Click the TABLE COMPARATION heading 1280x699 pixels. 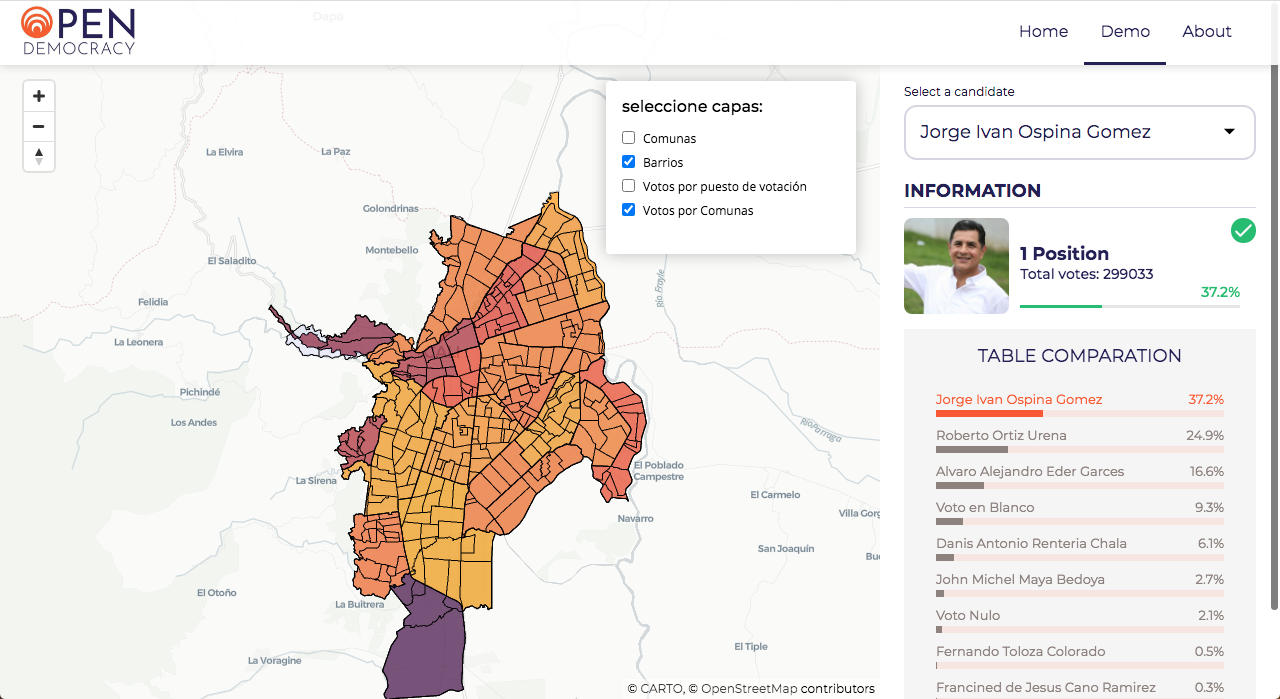pyautogui.click(x=1079, y=356)
